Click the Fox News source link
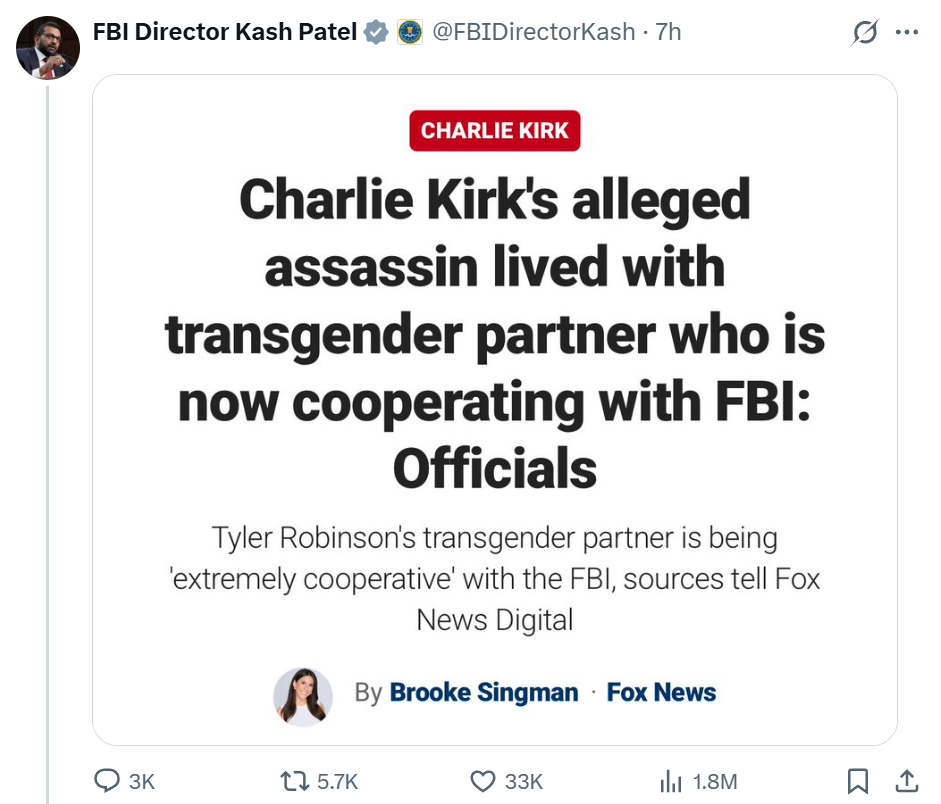 coord(661,692)
